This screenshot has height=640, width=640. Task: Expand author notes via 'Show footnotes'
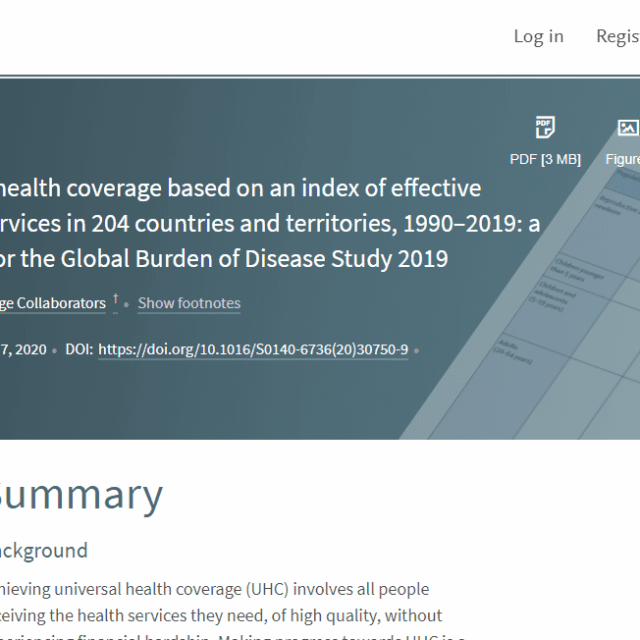coord(189,303)
